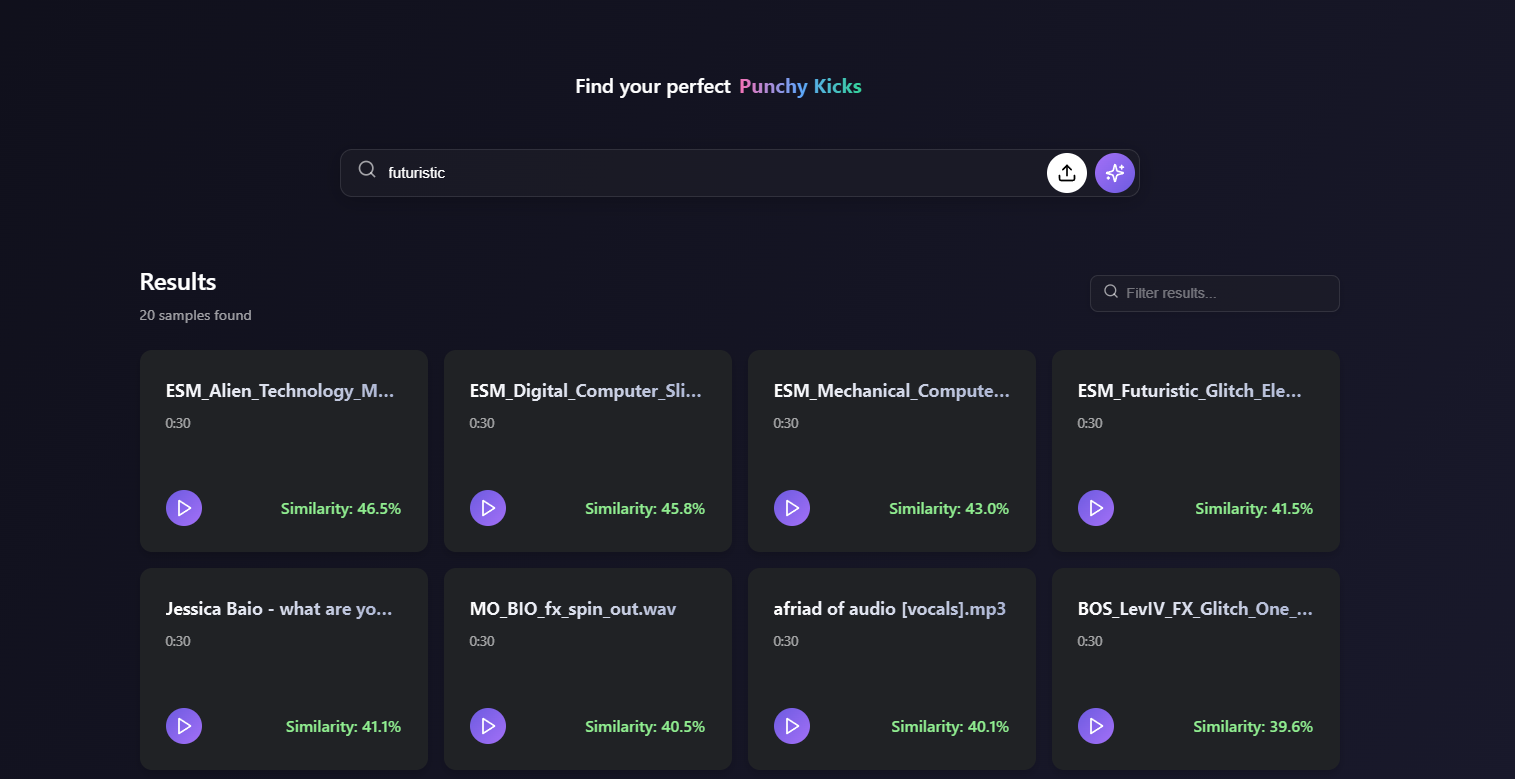Click the Filter results input box

pyautogui.click(x=1226, y=293)
